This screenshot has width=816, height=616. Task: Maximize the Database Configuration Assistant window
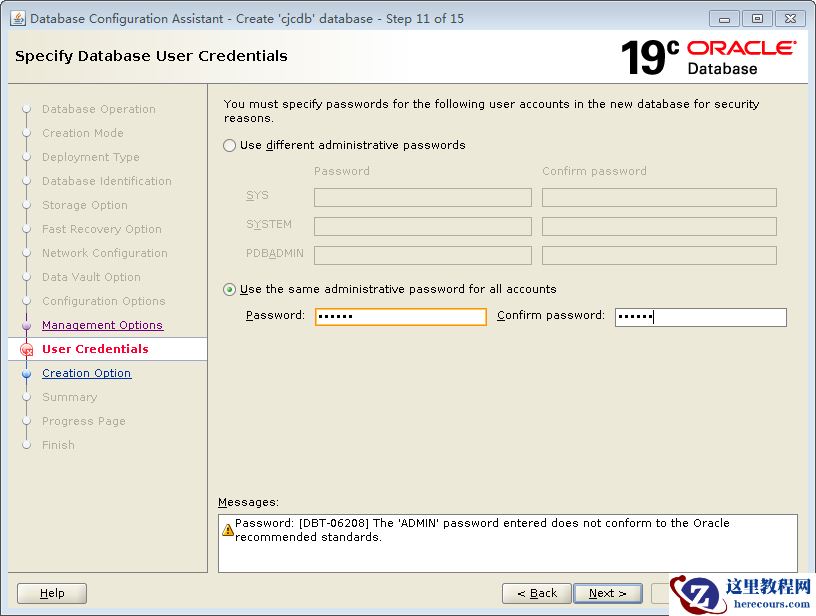point(757,19)
